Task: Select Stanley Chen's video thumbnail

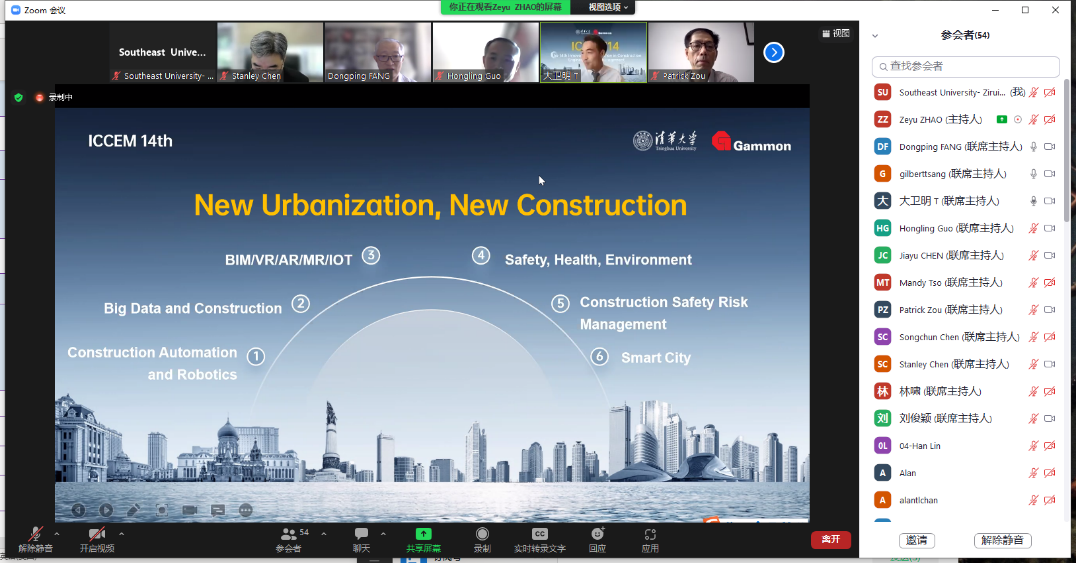Action: click(x=270, y=52)
